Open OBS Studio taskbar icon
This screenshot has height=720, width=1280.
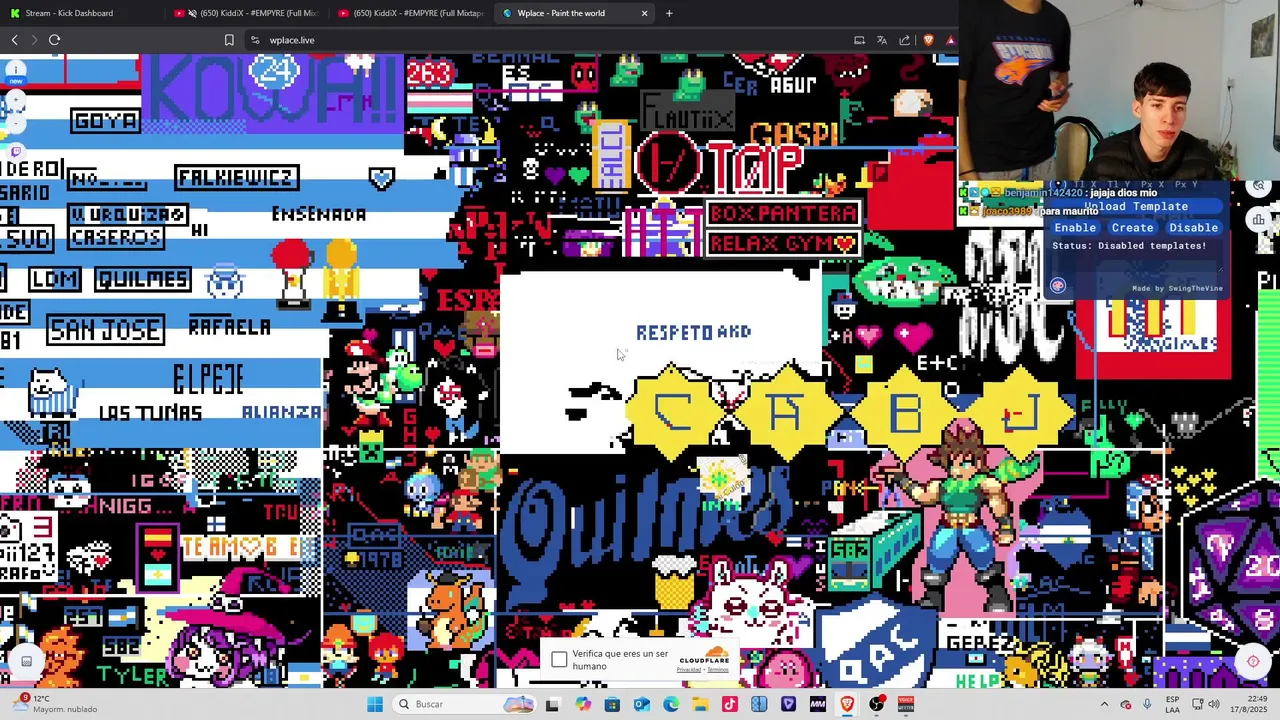click(x=877, y=704)
